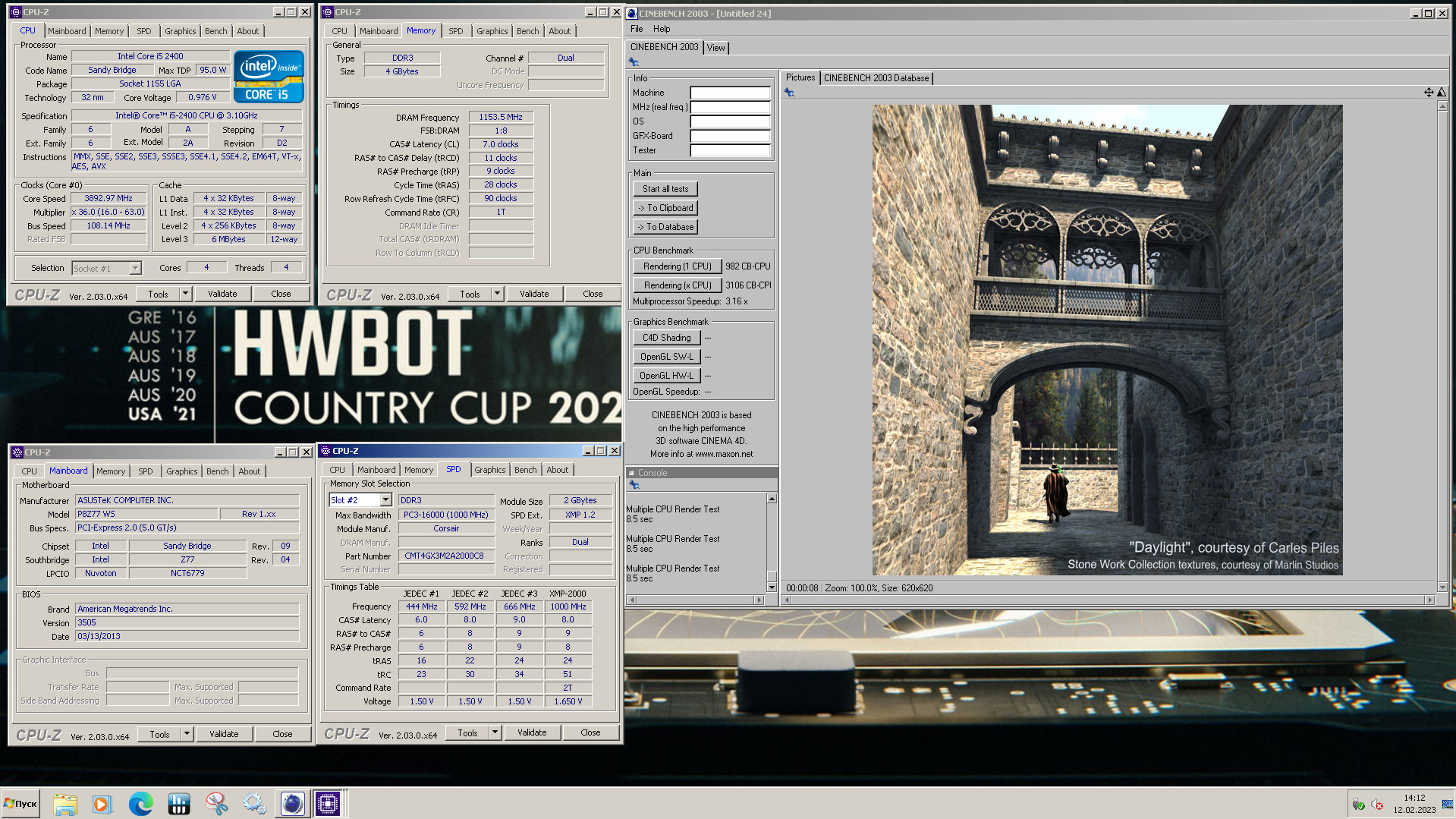Open the Snipping Tool from the taskbar
The height and width of the screenshot is (819, 1456).
coord(216,803)
